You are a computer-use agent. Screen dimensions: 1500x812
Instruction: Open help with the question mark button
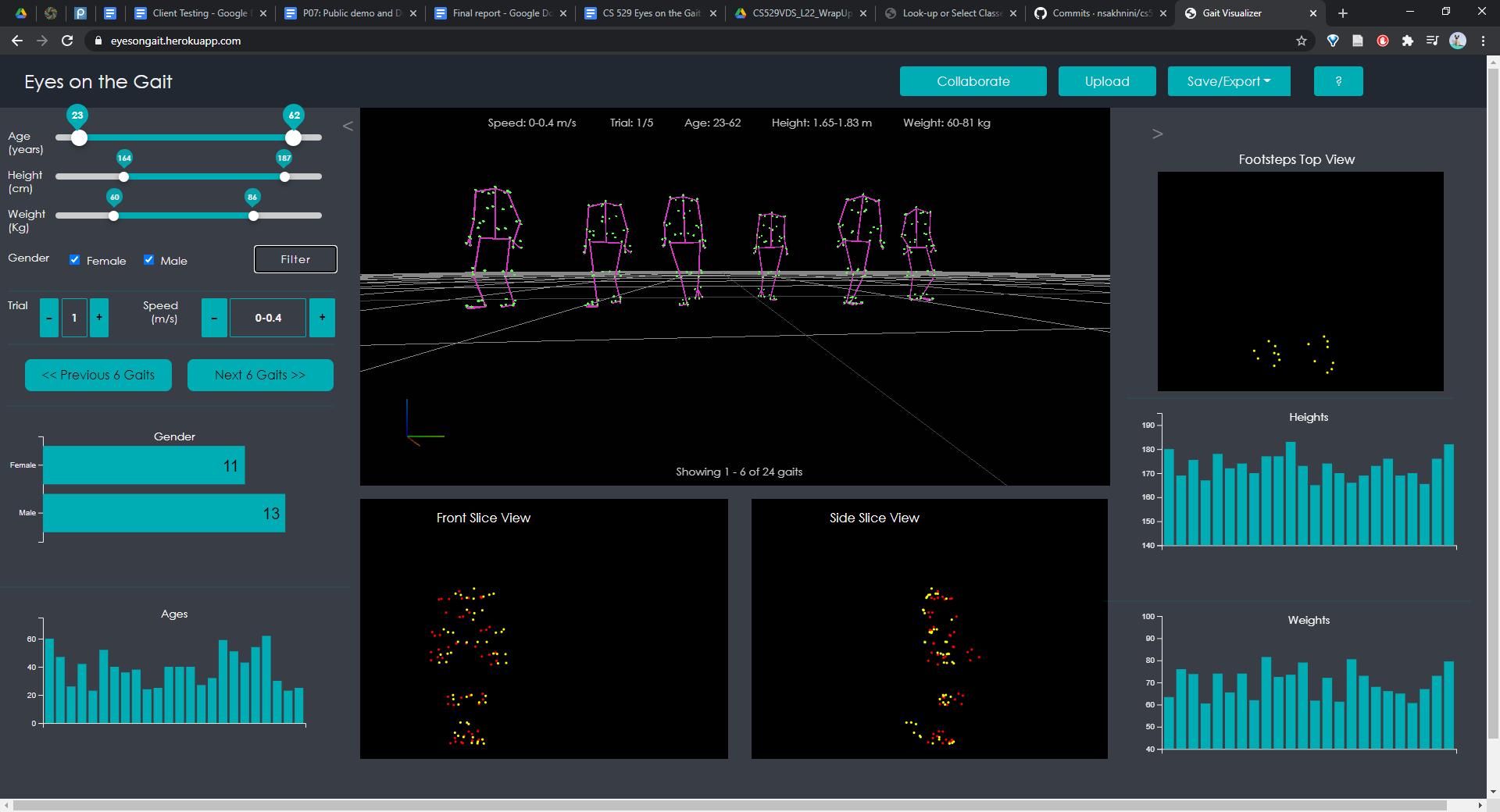pyautogui.click(x=1338, y=81)
